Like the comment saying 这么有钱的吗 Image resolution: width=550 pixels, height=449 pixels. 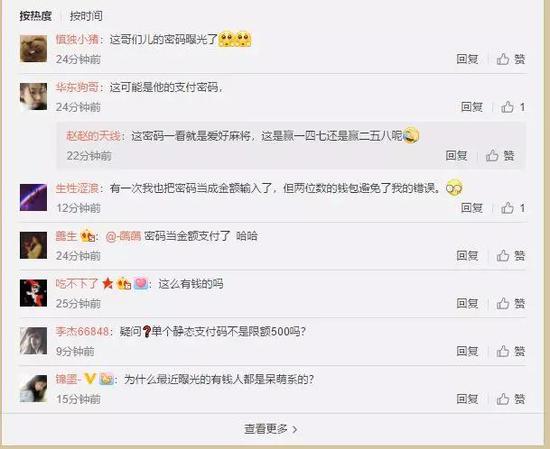click(511, 303)
